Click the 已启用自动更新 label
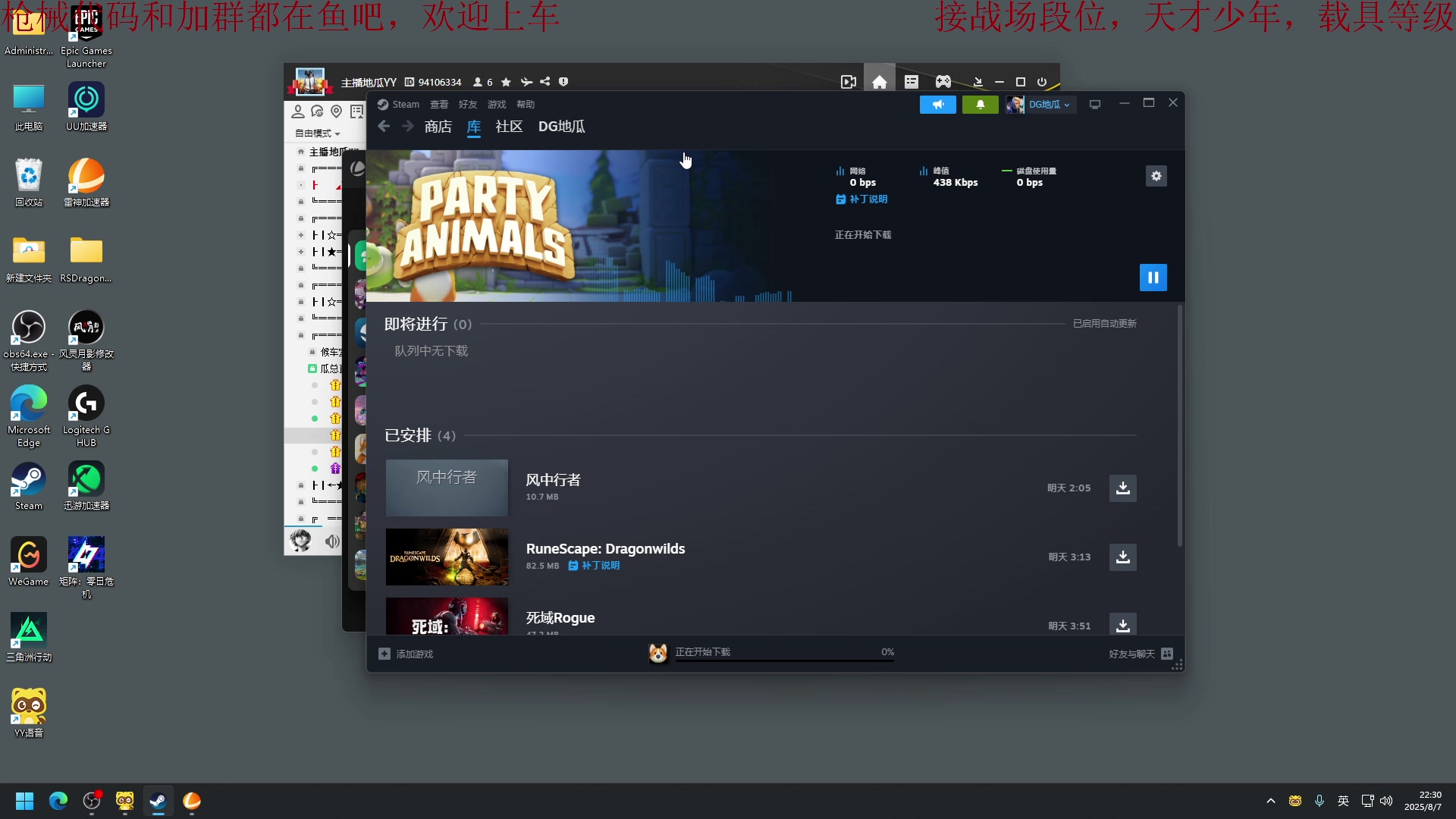This screenshot has height=819, width=1456. 1104,324
